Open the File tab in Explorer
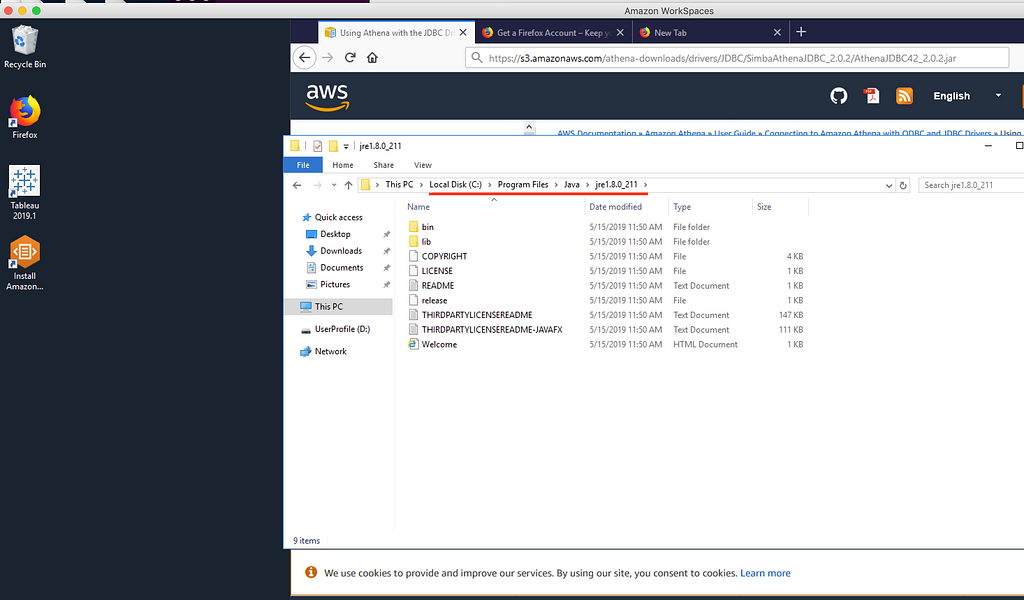The image size is (1024, 600). click(303, 165)
